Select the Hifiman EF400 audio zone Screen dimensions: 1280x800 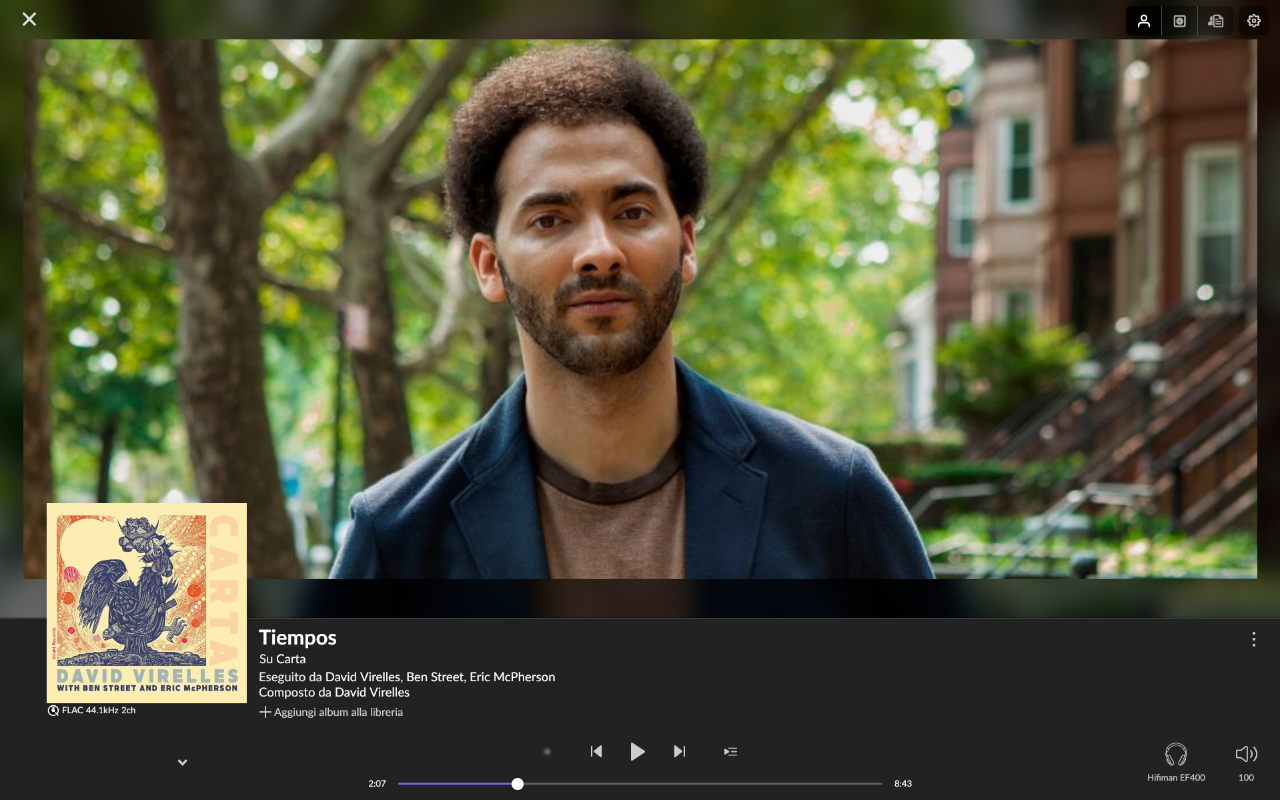[x=1176, y=762]
